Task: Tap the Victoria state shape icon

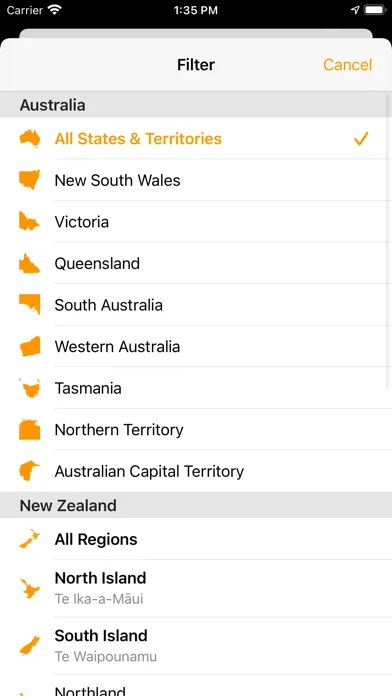Action: click(x=29, y=221)
